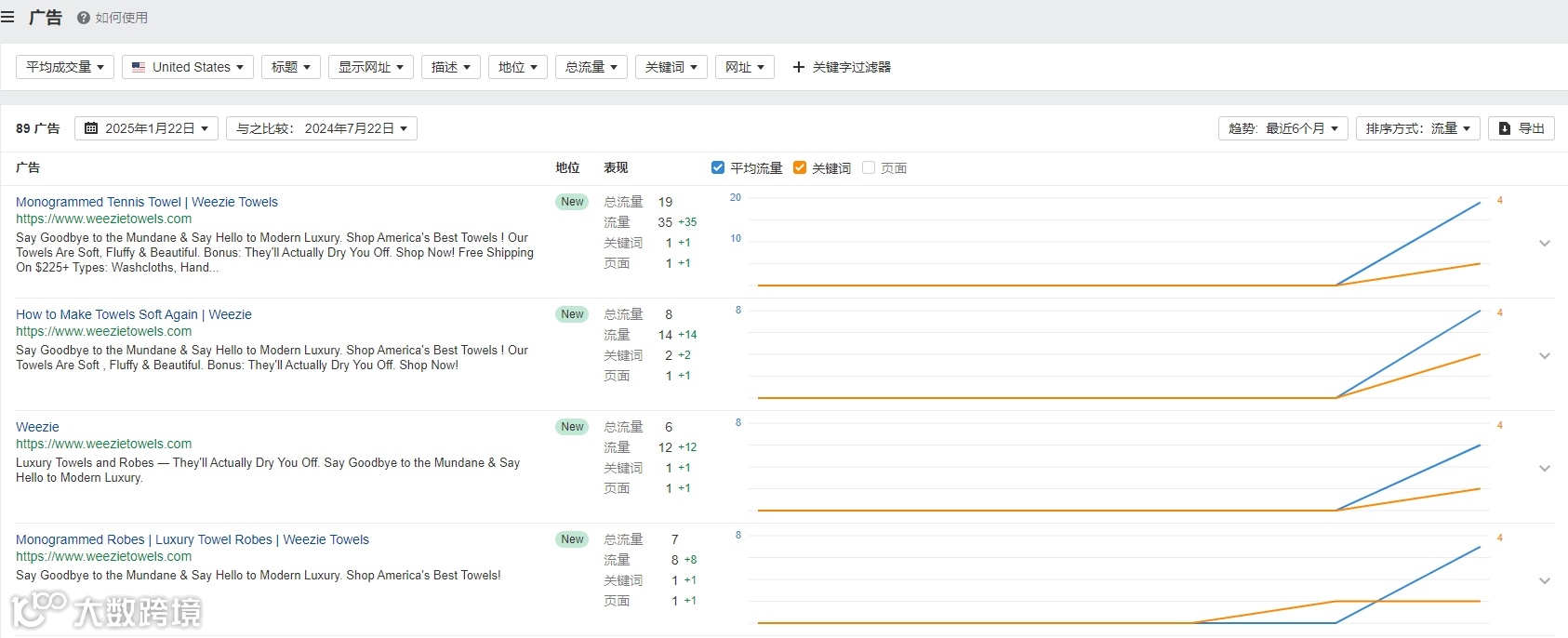Viewport: 1568px width, 638px height.
Task: Click the +2 keyword change value
Action: pyautogui.click(x=684, y=355)
